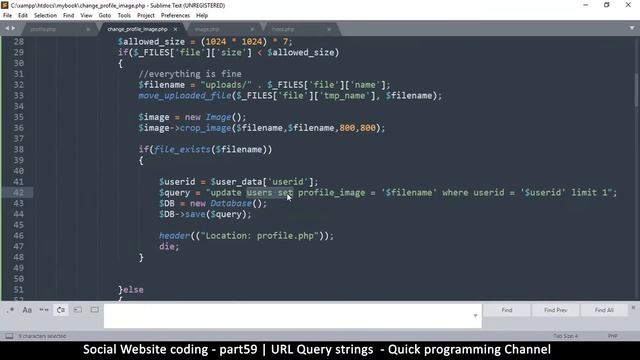Viewport: 640px width, 360px height.
Task: Click 'file_exists' function on line 38
Action: pyautogui.click(x=182, y=149)
